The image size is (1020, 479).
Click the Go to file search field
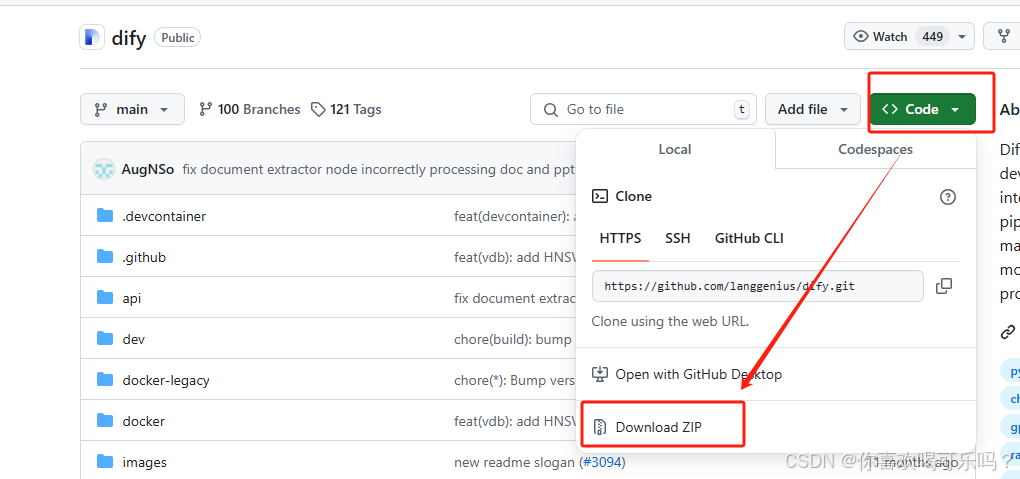tap(643, 109)
